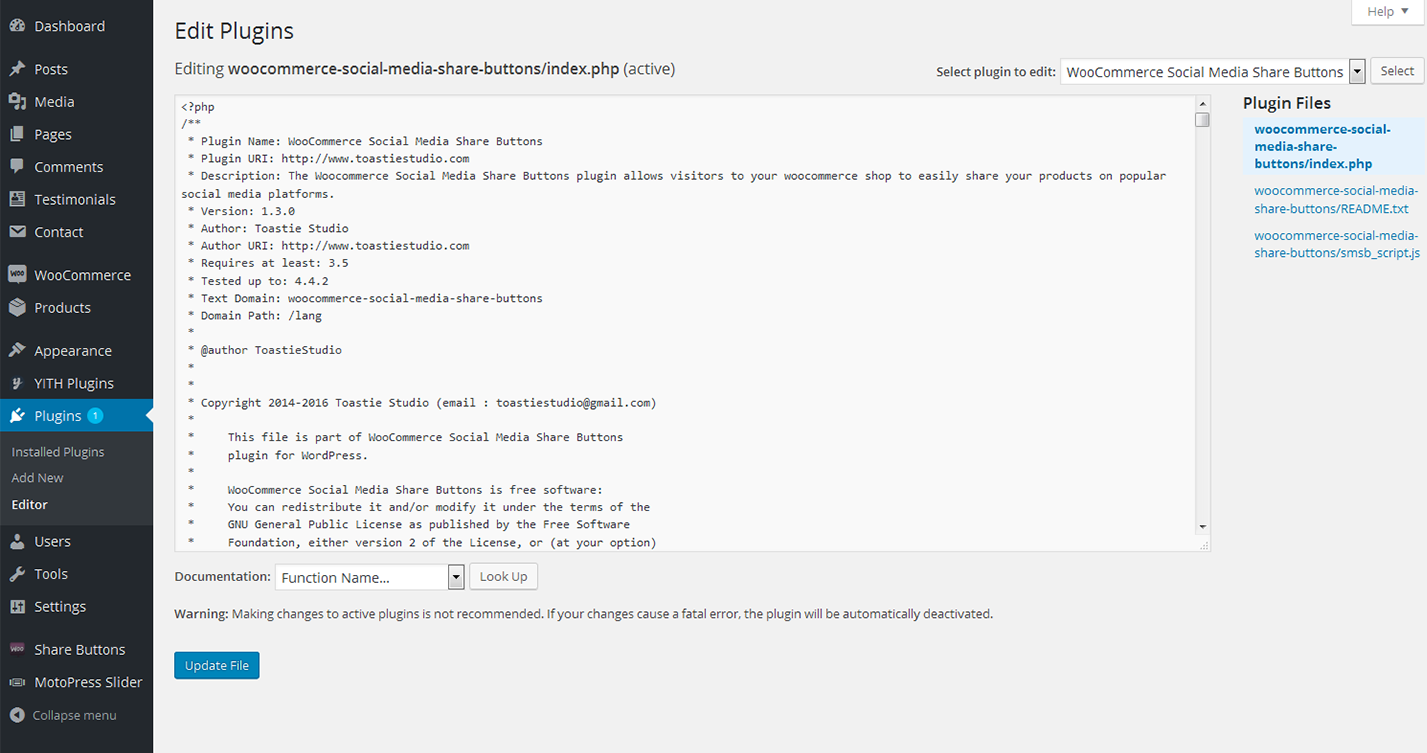Click the plugin update count badge
This screenshot has width=1427, height=753.
pos(95,416)
